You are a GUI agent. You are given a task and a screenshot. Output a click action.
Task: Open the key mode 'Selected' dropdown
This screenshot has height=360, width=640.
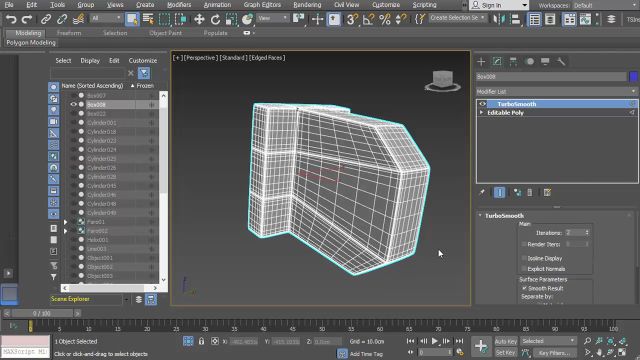click(x=548, y=341)
